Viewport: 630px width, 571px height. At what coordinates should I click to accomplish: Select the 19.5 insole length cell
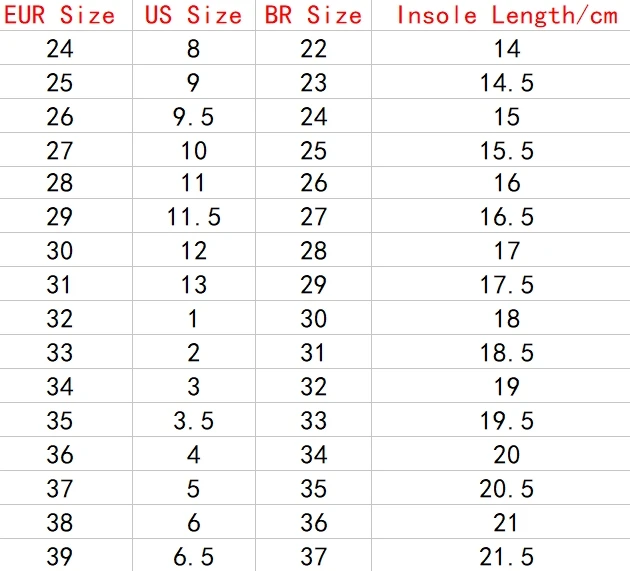[x=507, y=421]
